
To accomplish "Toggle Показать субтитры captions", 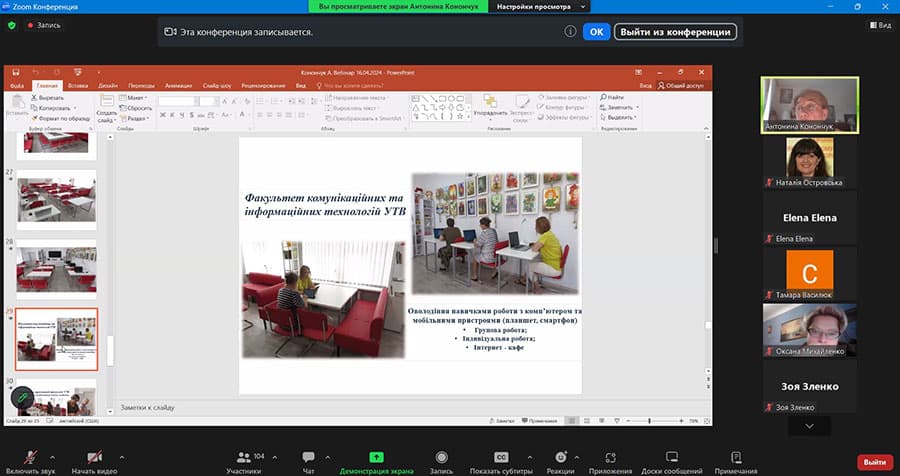I will coord(502,457).
